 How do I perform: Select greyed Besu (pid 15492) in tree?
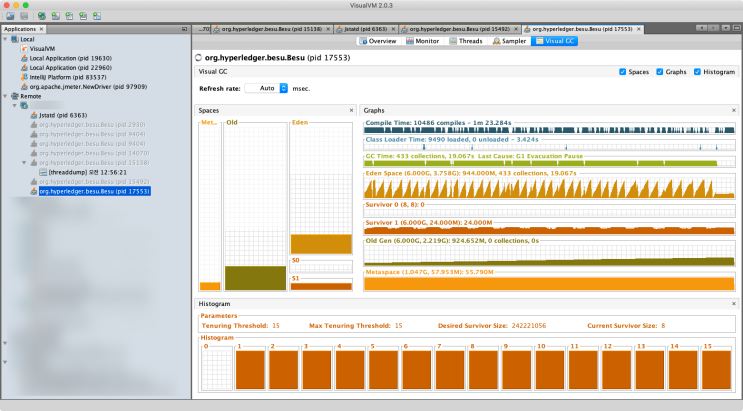click(94, 182)
